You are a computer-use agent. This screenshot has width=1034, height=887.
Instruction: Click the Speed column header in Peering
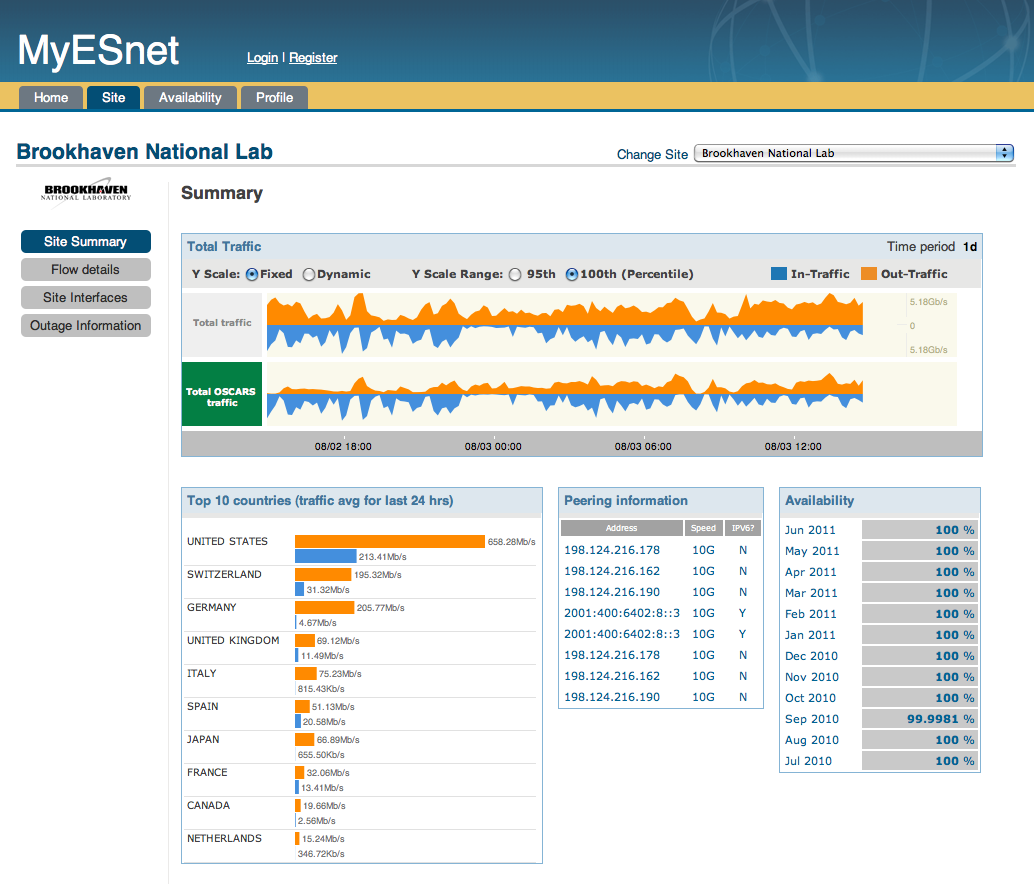click(704, 528)
